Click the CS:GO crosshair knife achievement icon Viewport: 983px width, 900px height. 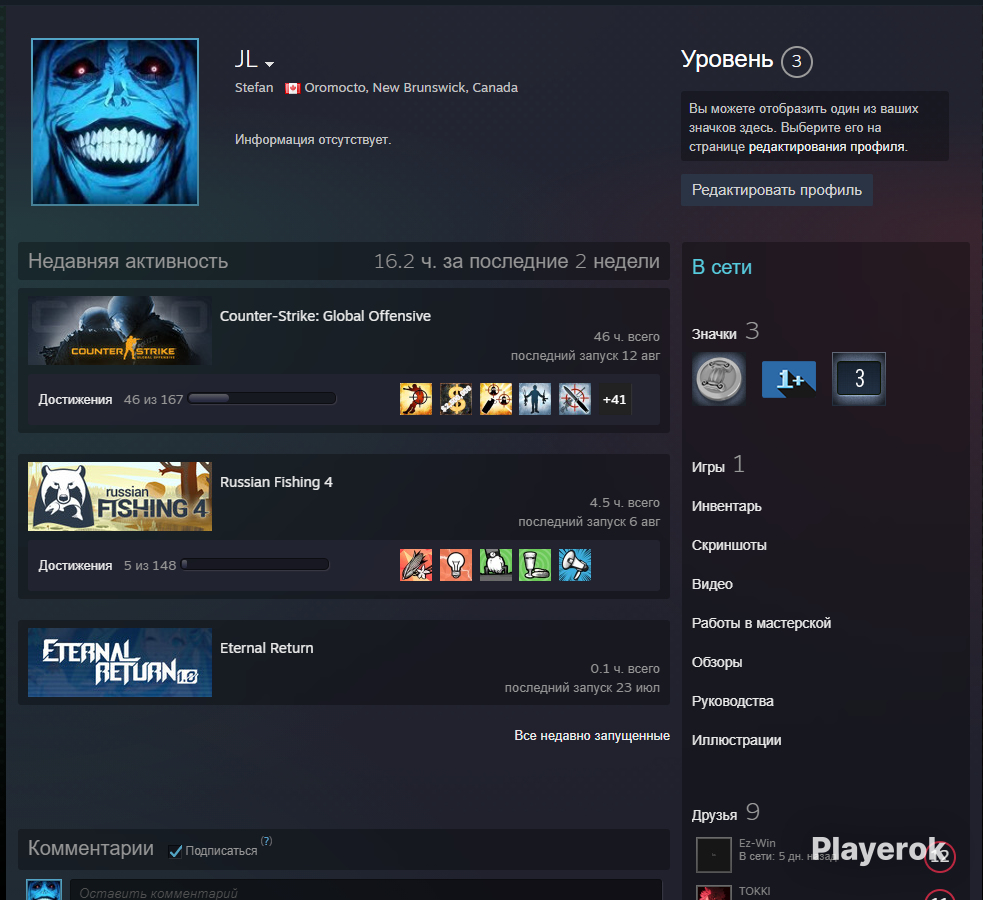click(x=575, y=399)
